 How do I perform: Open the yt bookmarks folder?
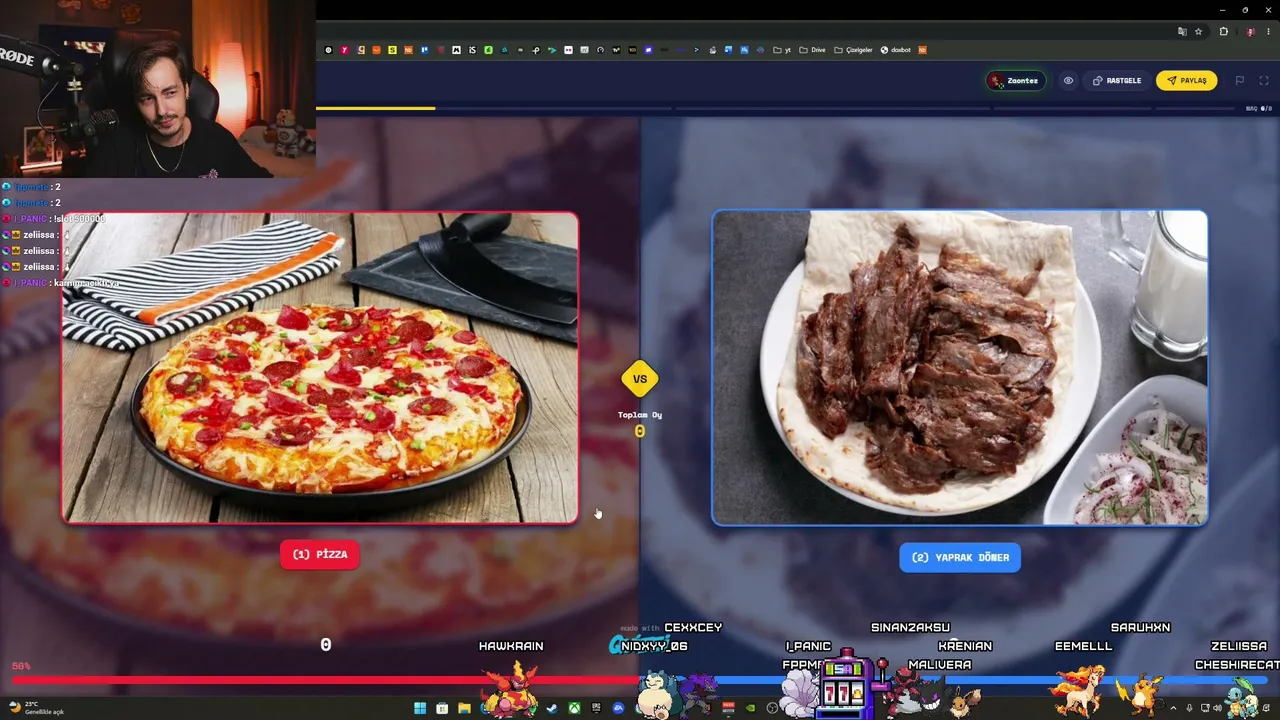click(x=782, y=50)
